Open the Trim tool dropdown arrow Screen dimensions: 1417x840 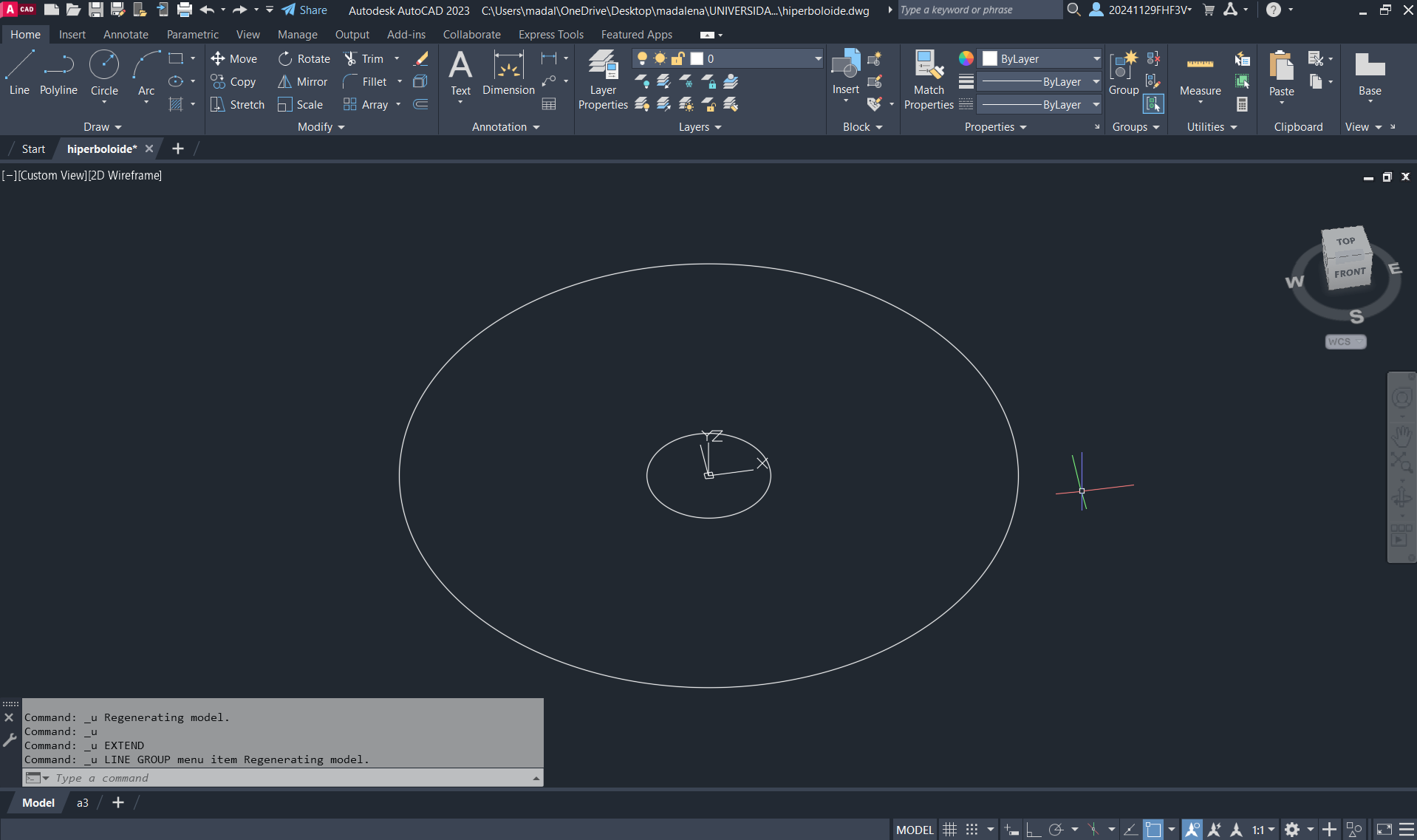tap(397, 59)
